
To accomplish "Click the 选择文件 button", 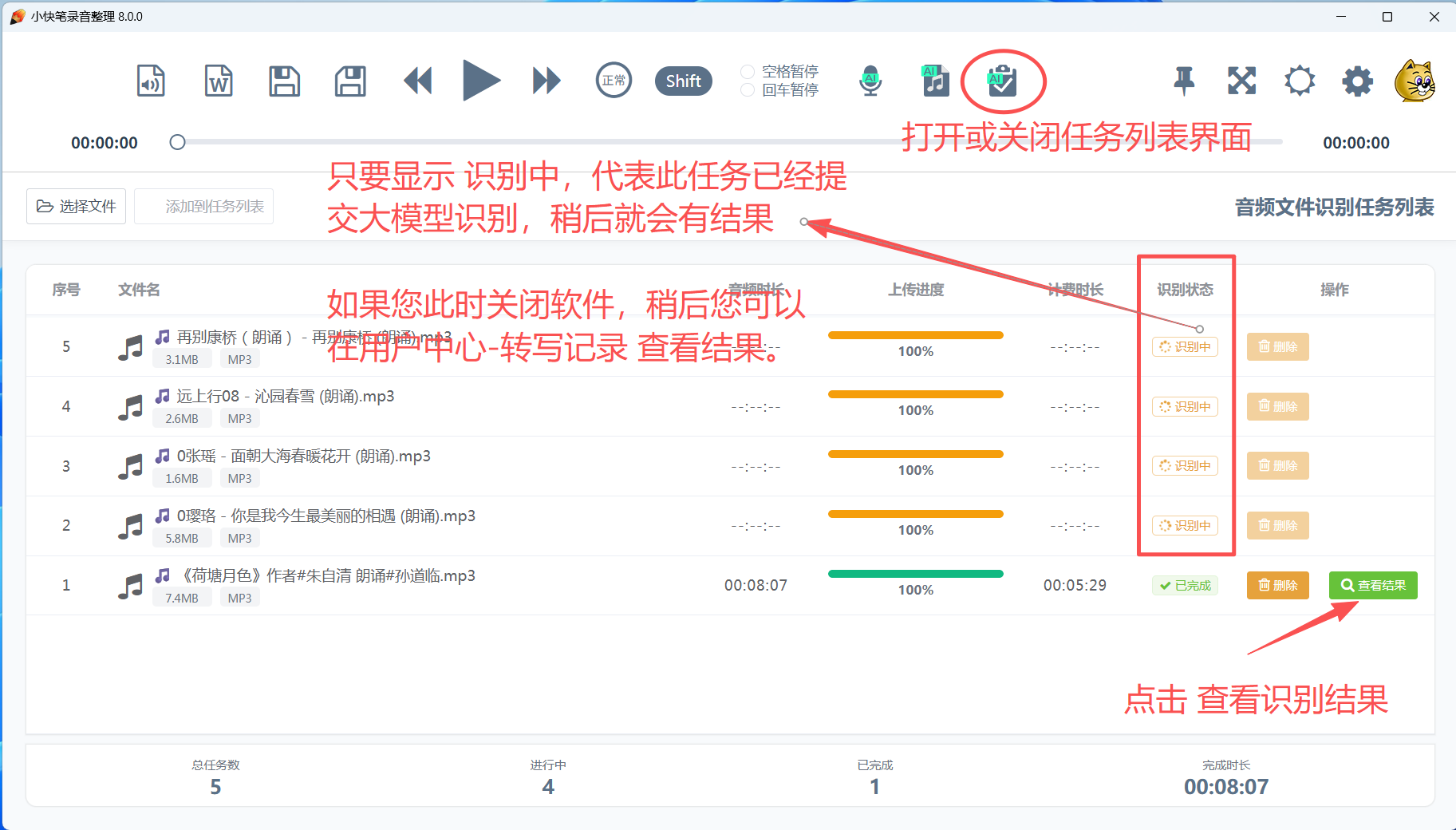I will (x=77, y=207).
